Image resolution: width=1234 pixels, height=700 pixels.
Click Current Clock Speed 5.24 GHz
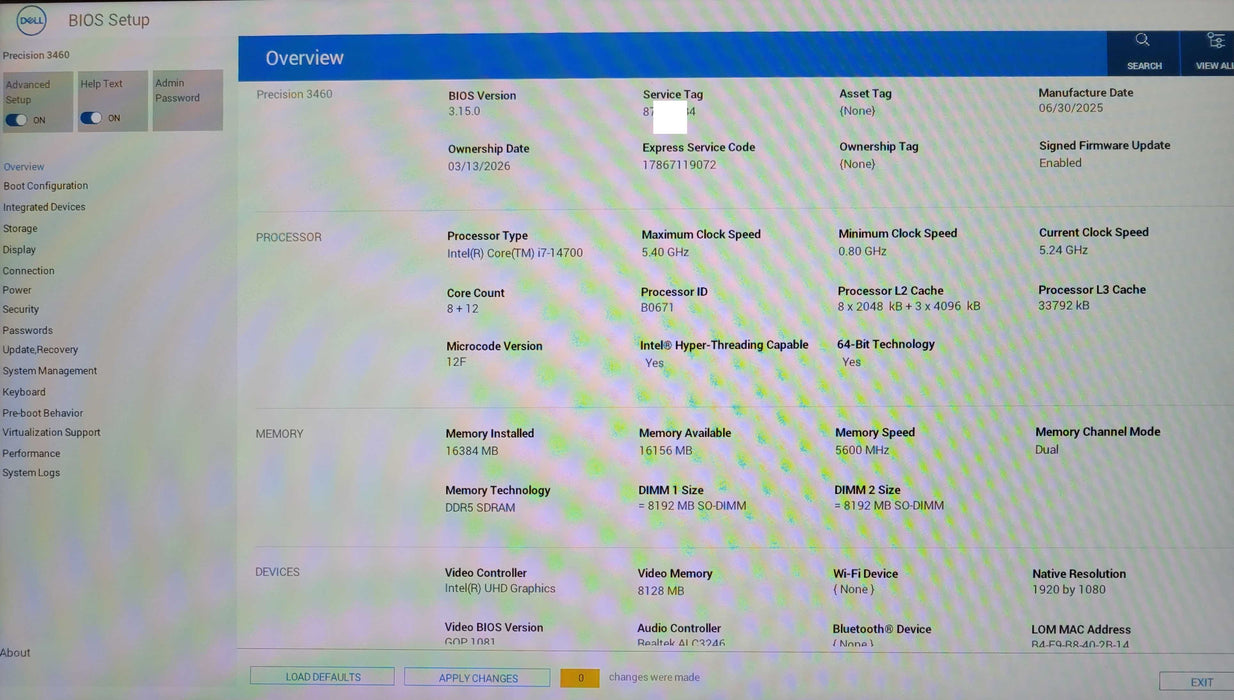tap(1063, 250)
